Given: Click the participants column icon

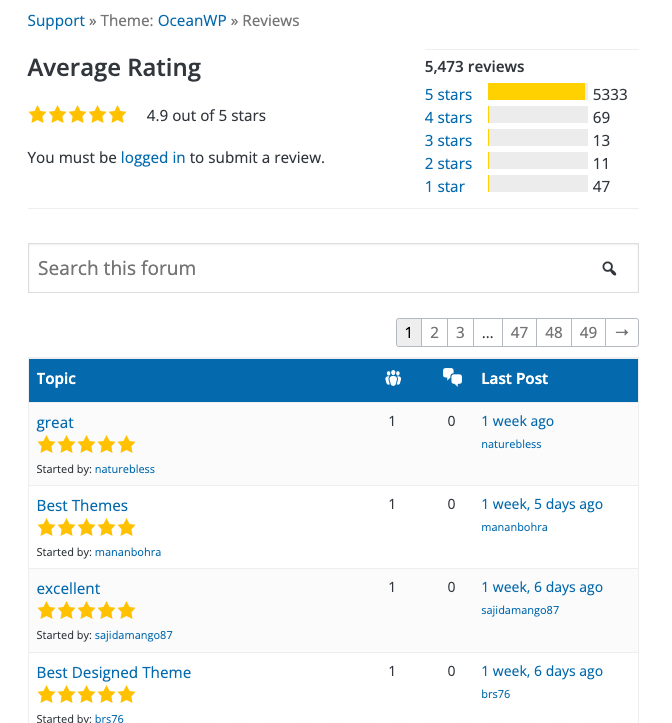Looking at the screenshot, I should [x=393, y=378].
